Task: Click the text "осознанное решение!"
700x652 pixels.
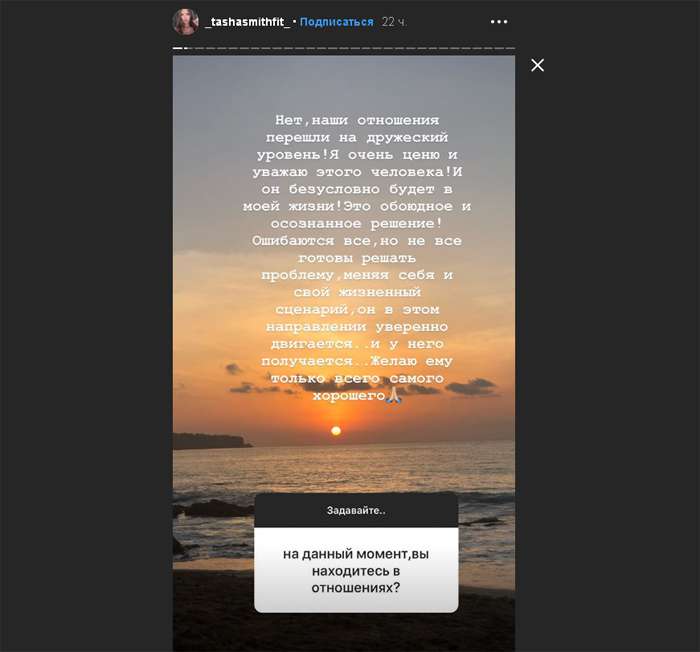Action: pos(357,223)
